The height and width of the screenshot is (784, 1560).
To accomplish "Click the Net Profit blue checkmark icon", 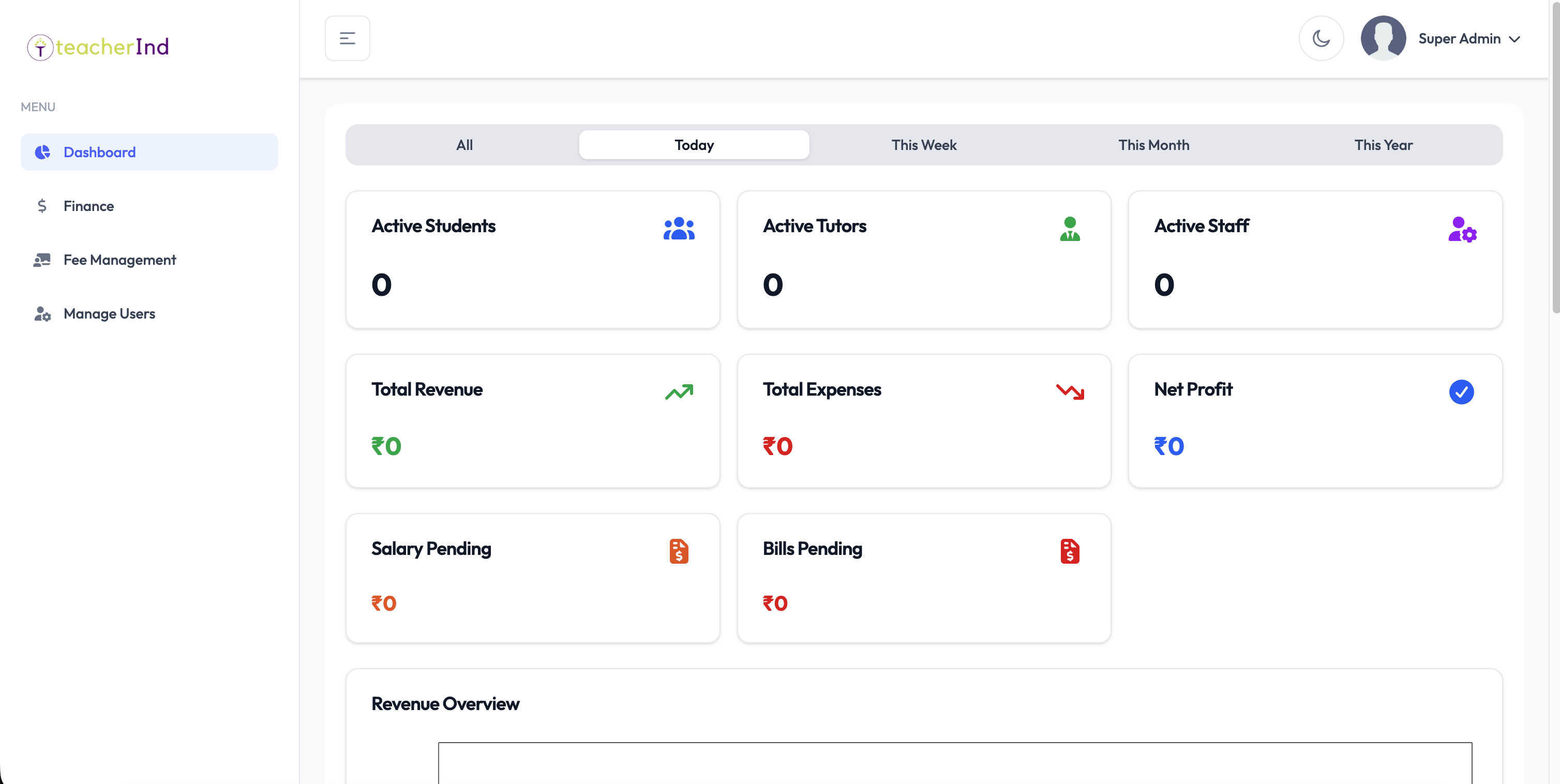I will pos(1461,391).
